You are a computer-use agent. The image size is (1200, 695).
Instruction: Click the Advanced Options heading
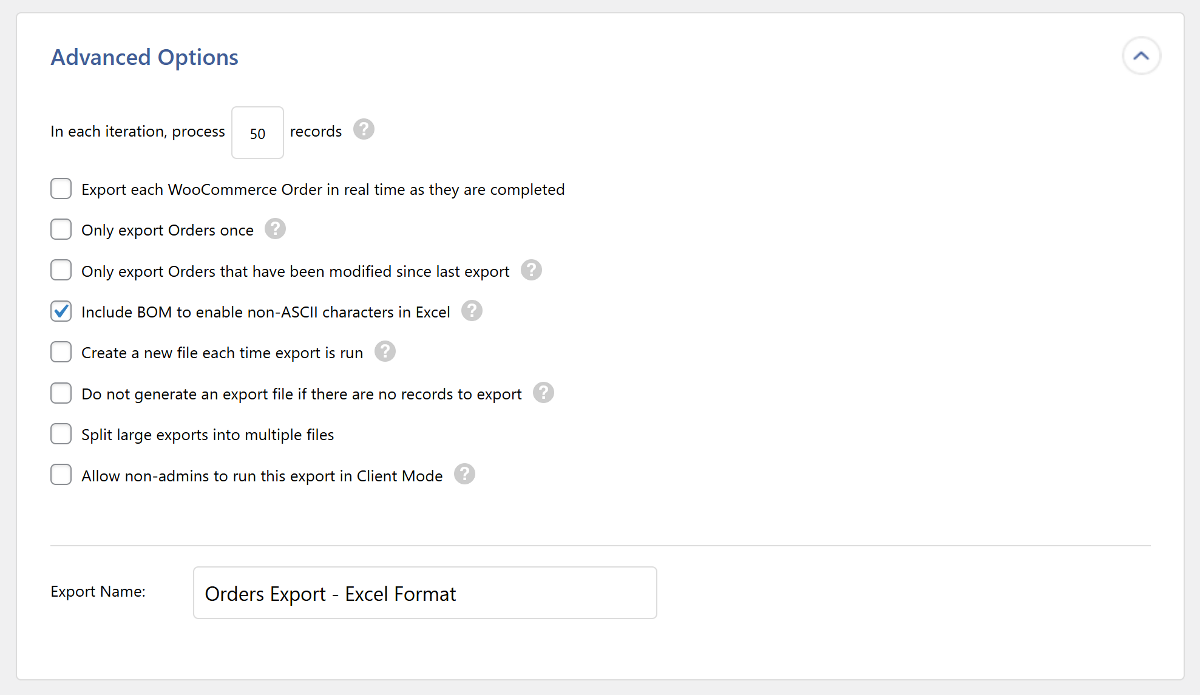pyautogui.click(x=144, y=57)
